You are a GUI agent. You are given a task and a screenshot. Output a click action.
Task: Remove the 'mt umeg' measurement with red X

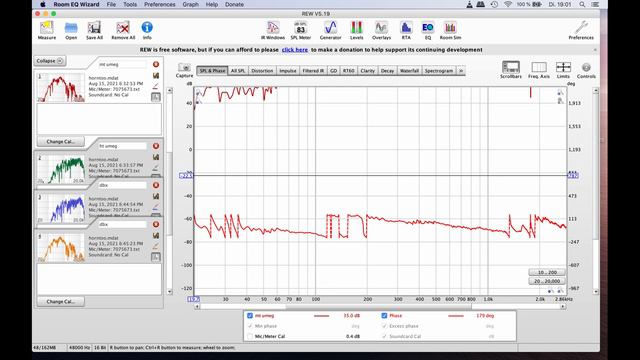tap(156, 64)
